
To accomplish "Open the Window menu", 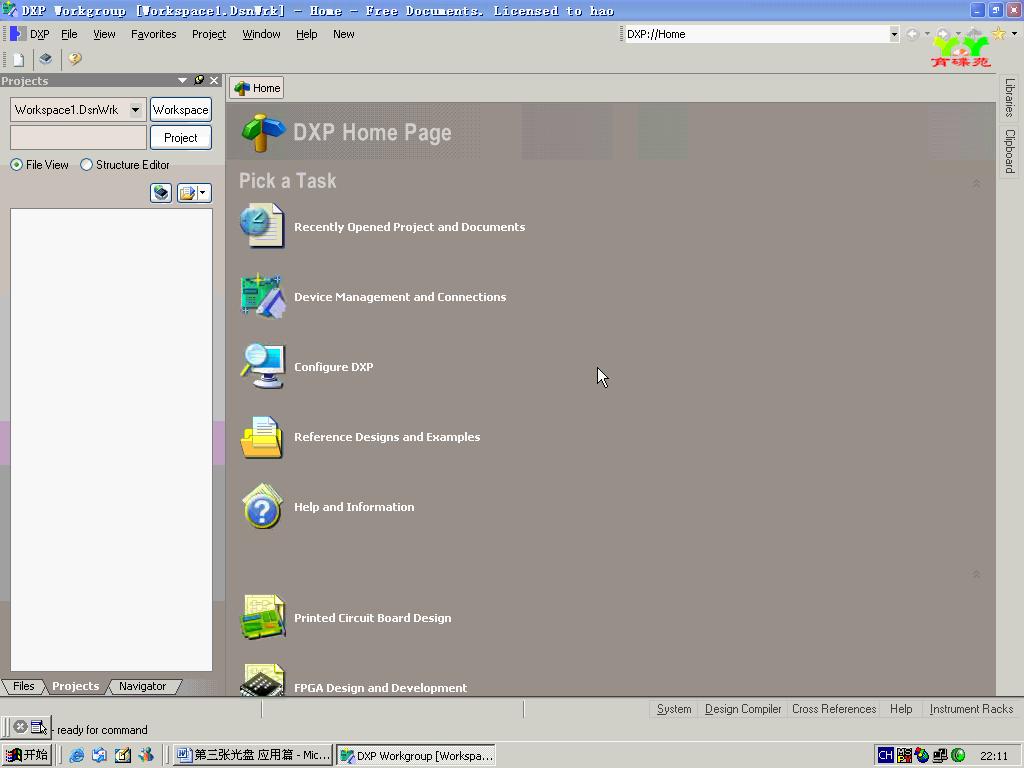I will click(261, 34).
